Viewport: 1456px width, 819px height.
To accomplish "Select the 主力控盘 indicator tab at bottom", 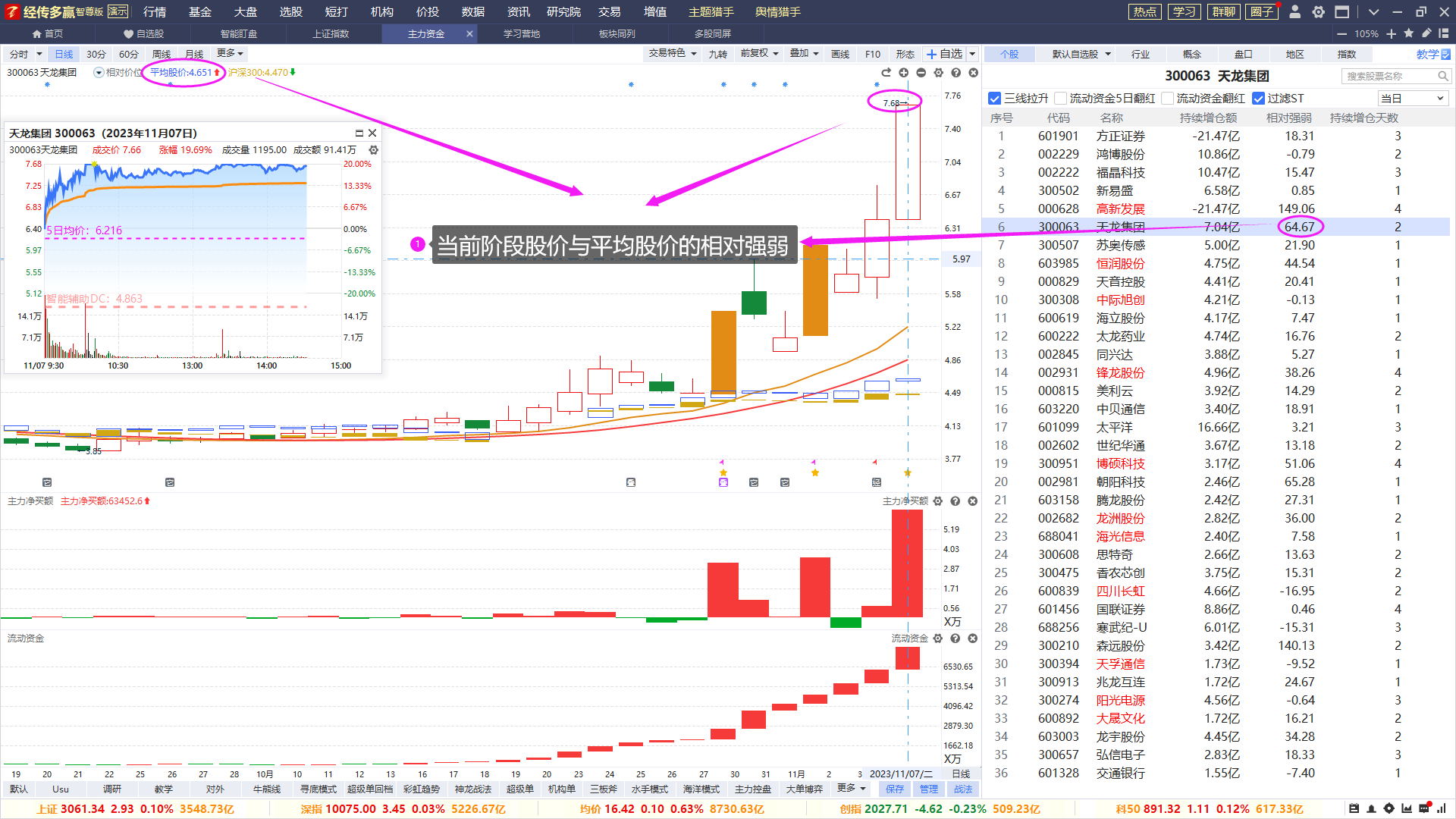I will [x=752, y=789].
